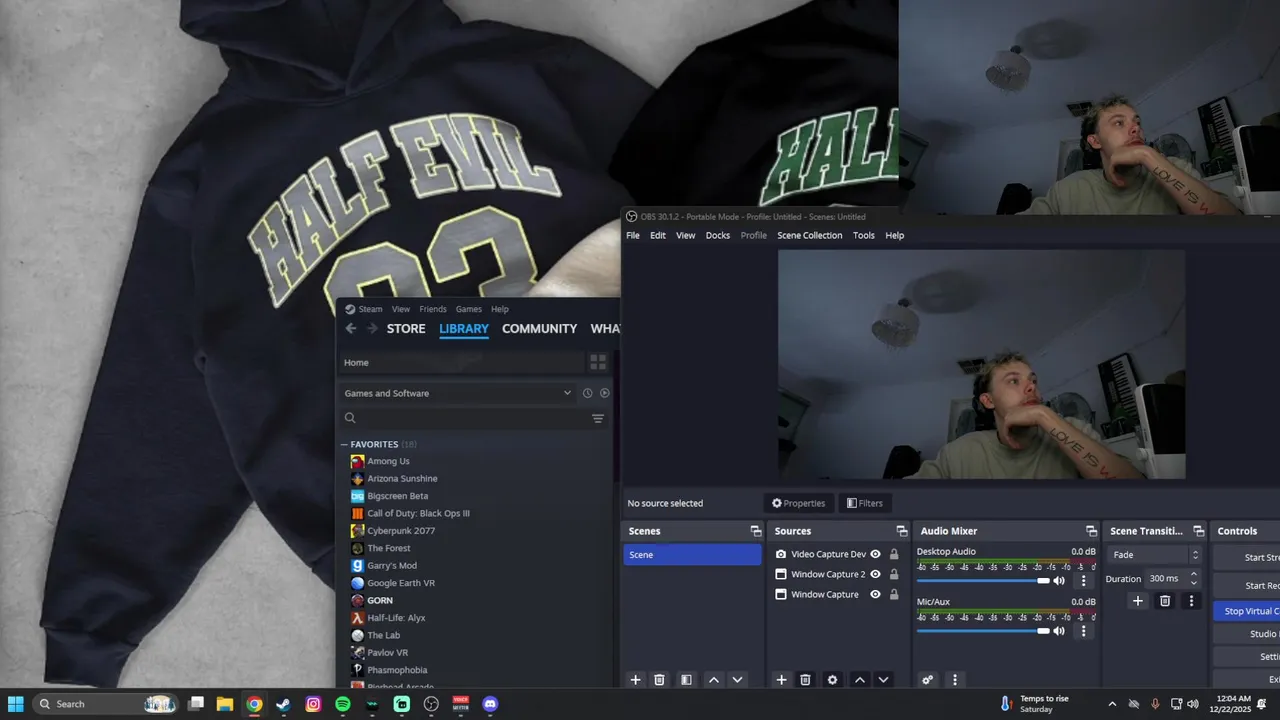Screen dimensions: 1280x720
Task: Select Scene in Scenes list
Action: coord(692,554)
